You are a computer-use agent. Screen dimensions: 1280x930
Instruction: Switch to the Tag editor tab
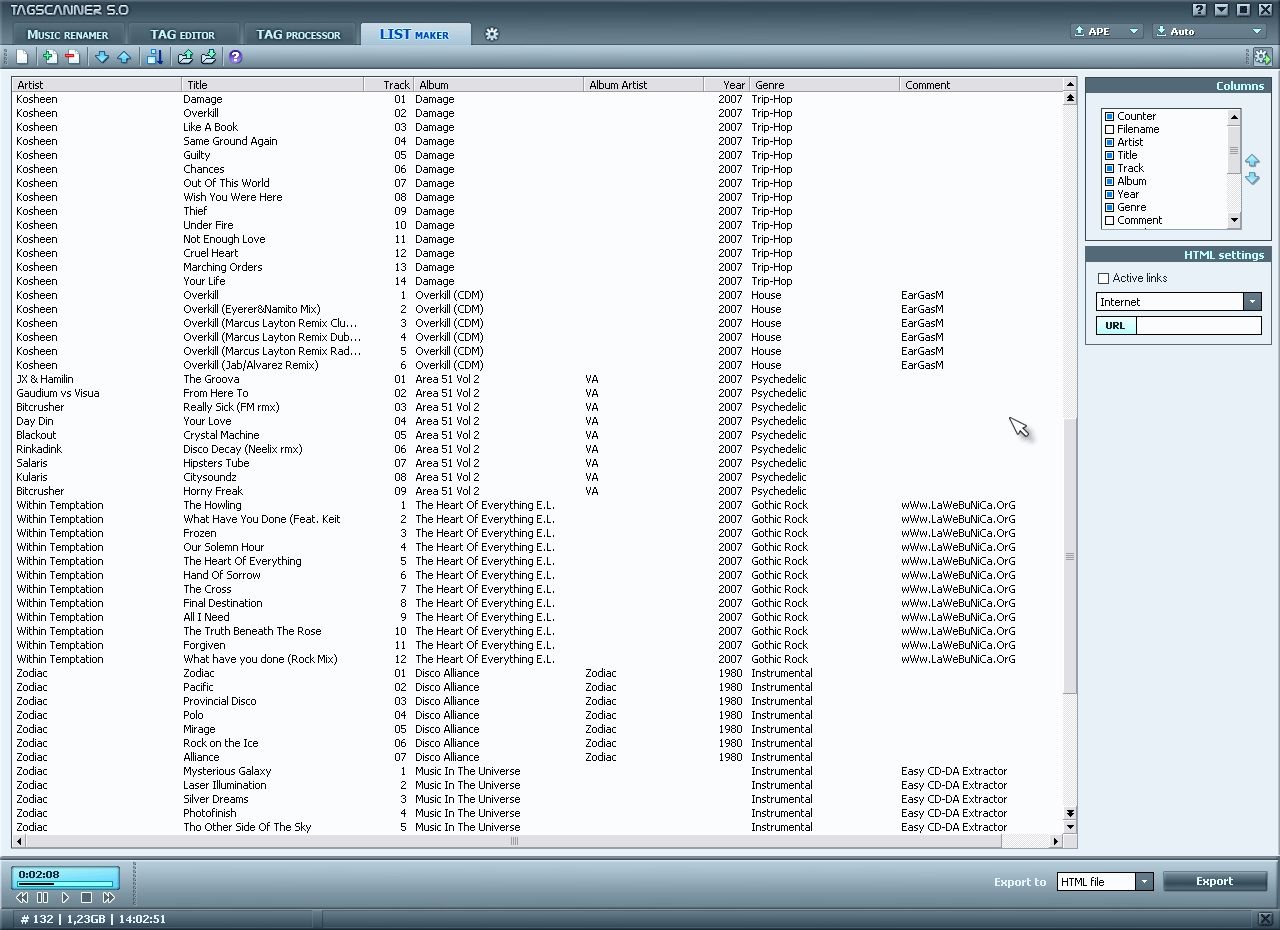click(x=183, y=34)
